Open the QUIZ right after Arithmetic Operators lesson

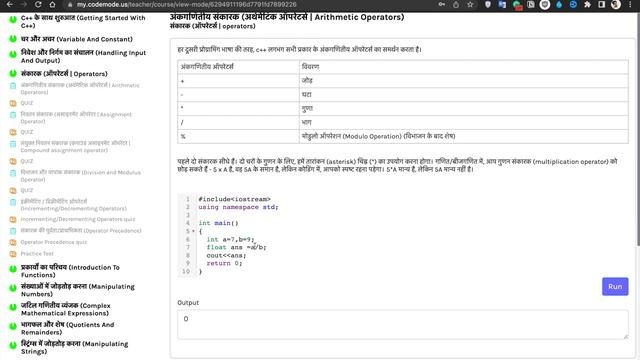[27, 103]
